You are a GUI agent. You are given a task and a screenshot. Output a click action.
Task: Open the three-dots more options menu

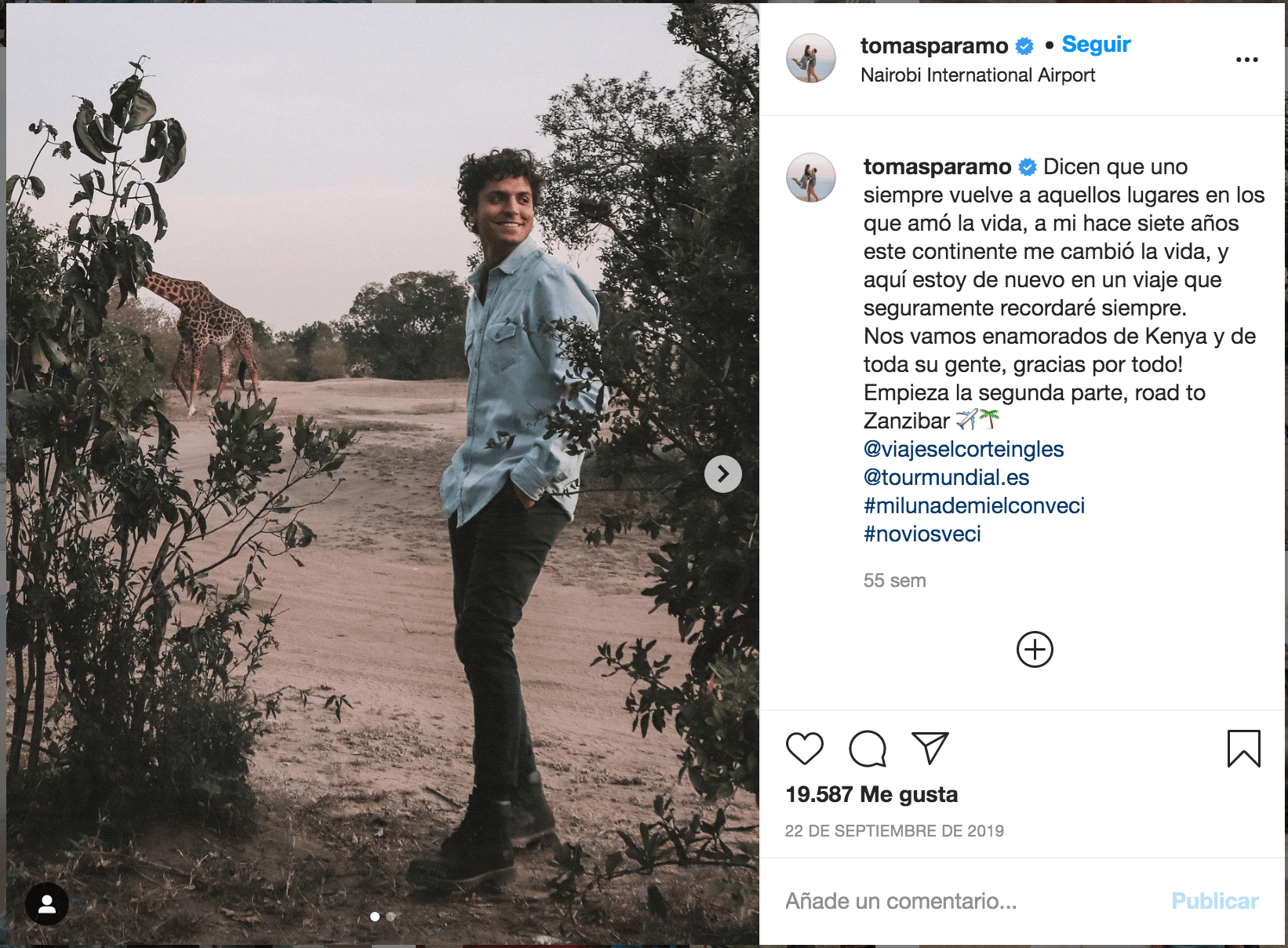click(x=1246, y=60)
